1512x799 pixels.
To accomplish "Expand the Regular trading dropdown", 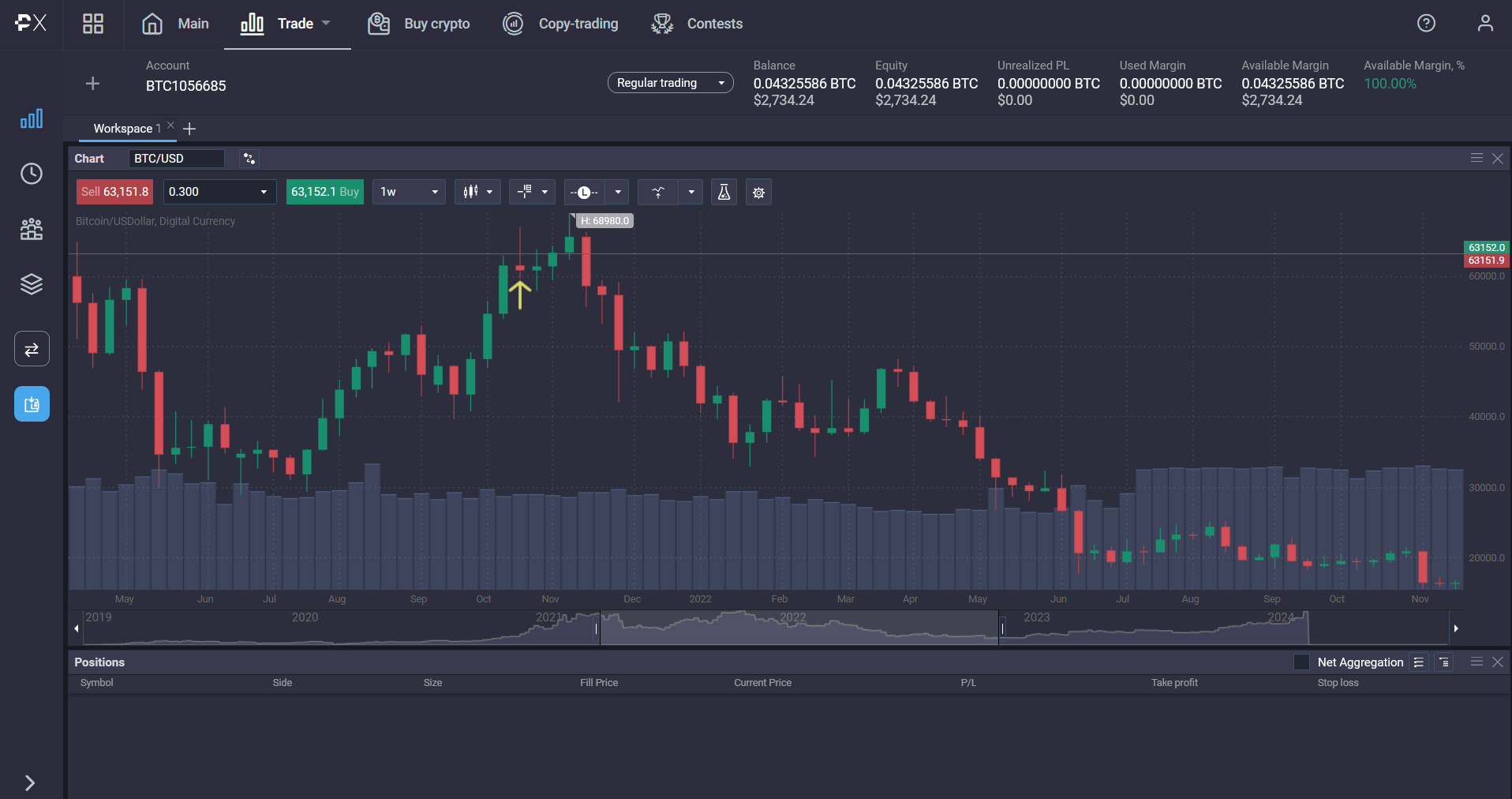I will click(670, 83).
